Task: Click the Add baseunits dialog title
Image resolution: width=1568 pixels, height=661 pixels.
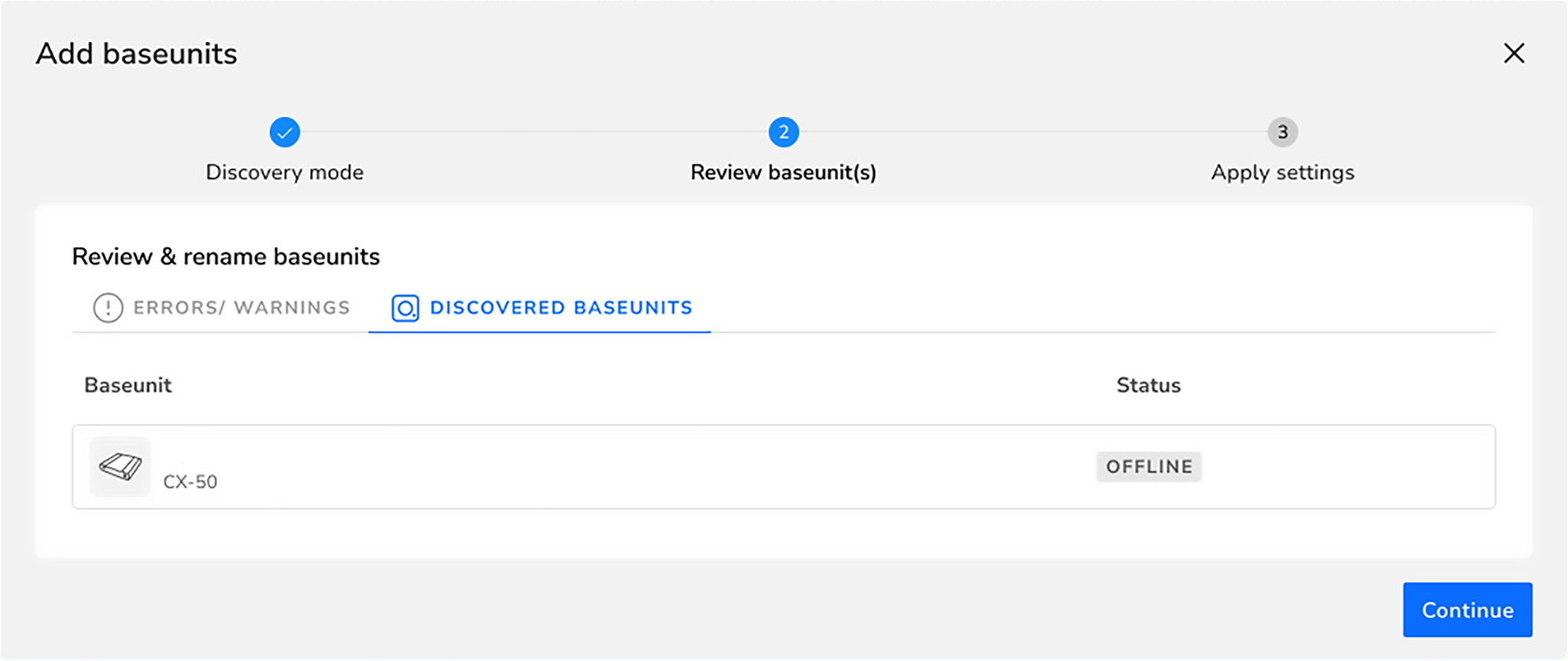Action: coord(136,54)
